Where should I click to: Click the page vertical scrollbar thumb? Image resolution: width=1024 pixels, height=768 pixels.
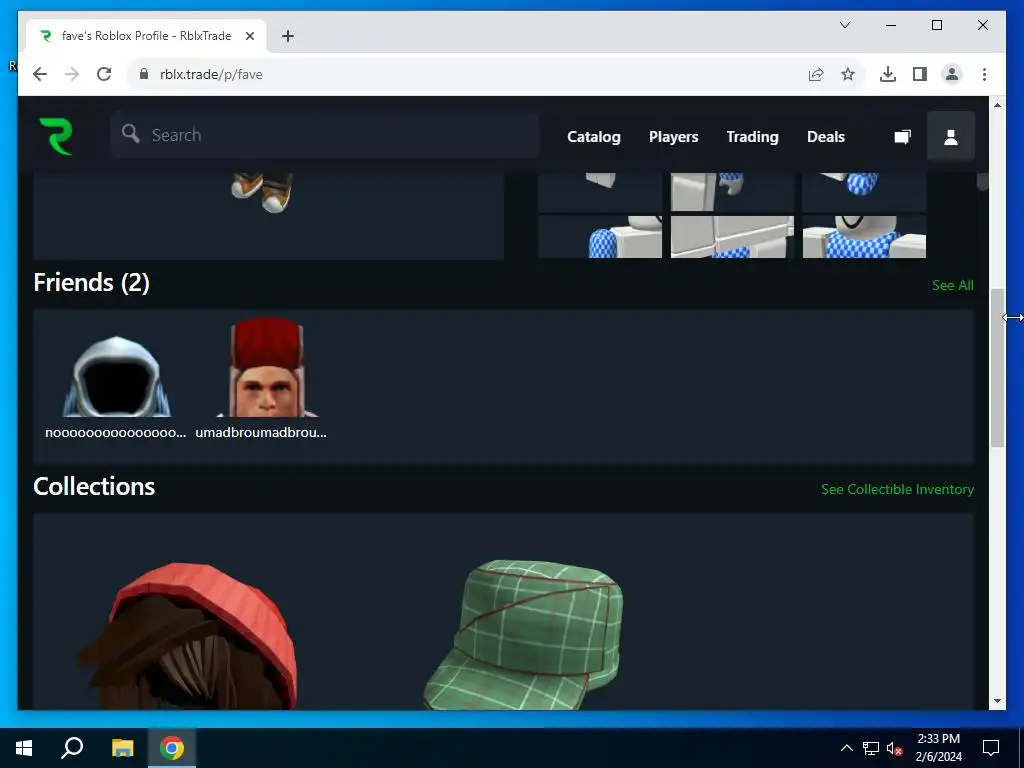pyautogui.click(x=997, y=368)
